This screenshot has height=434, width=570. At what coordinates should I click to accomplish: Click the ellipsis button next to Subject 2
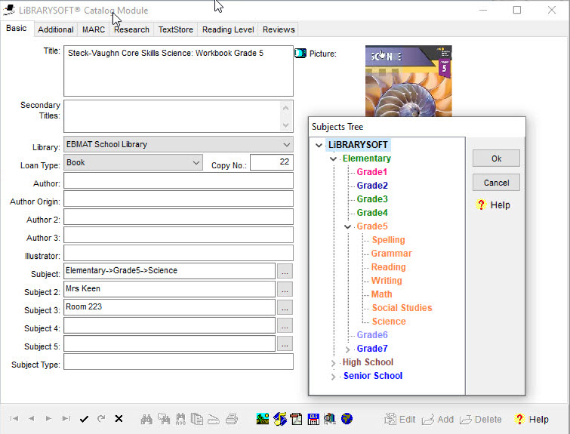[x=285, y=290]
